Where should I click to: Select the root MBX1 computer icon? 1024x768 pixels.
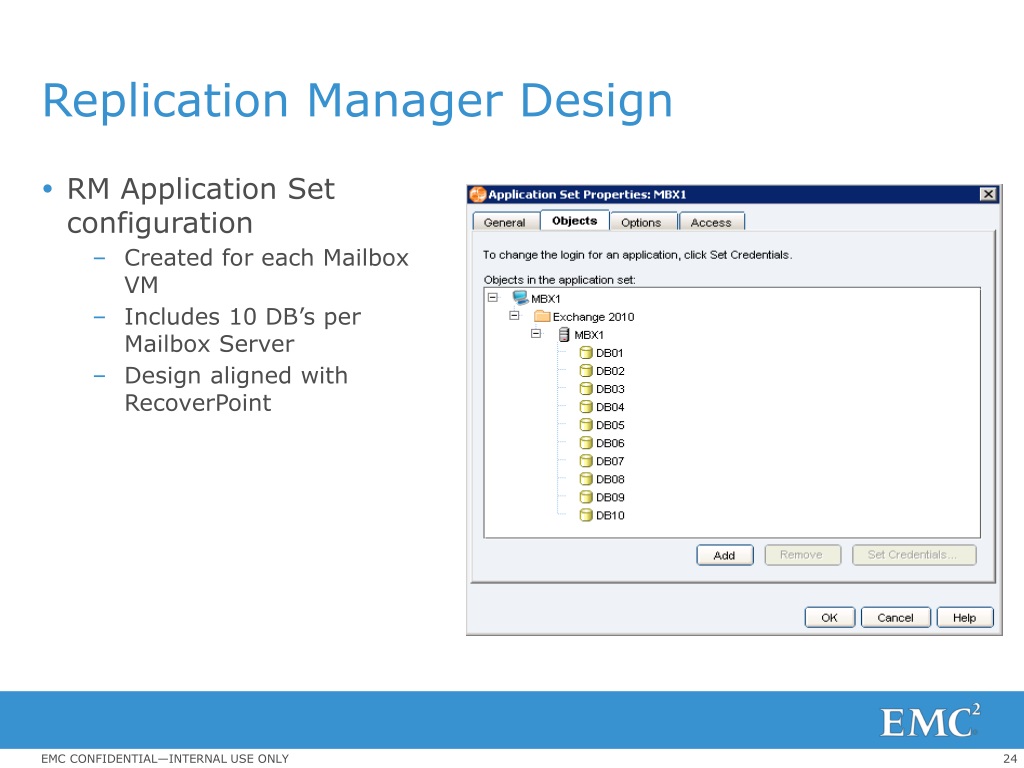tap(520, 298)
